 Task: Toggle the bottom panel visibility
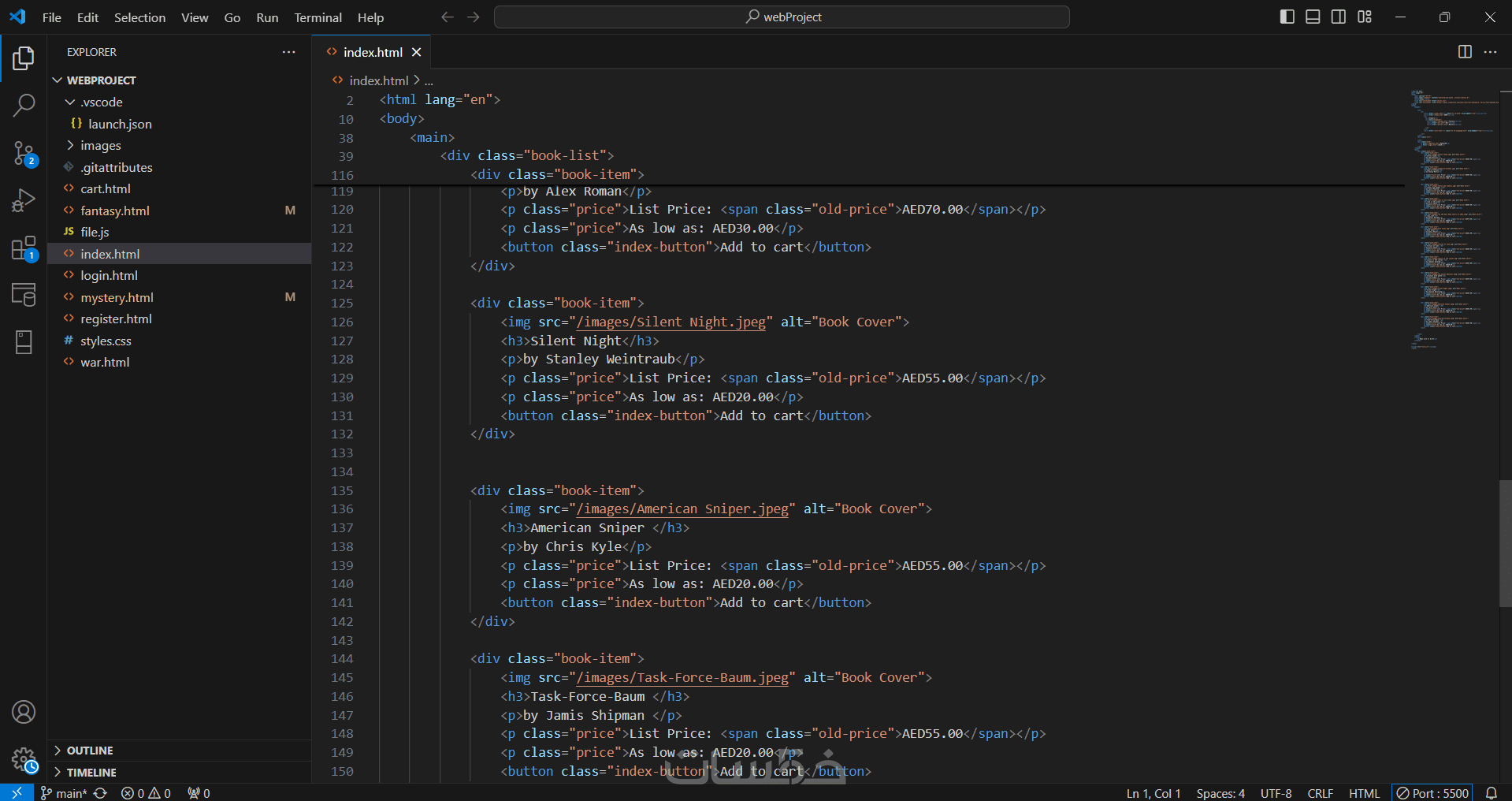(1313, 17)
